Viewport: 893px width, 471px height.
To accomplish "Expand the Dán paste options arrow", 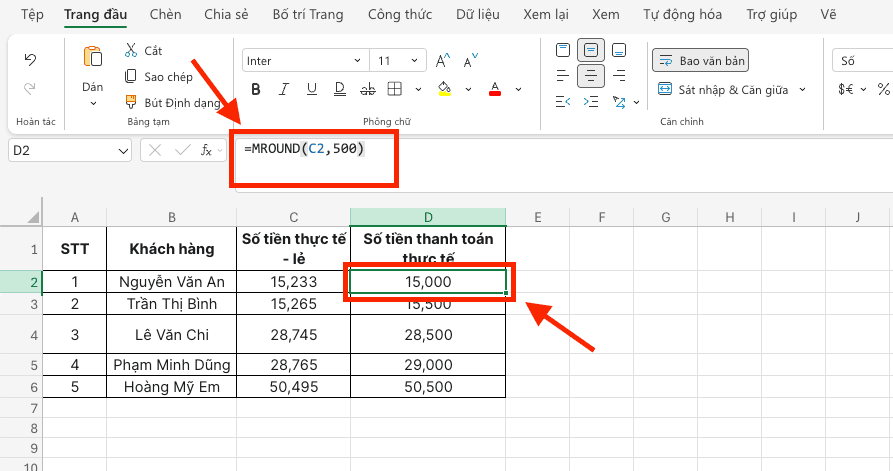I will coord(93,104).
